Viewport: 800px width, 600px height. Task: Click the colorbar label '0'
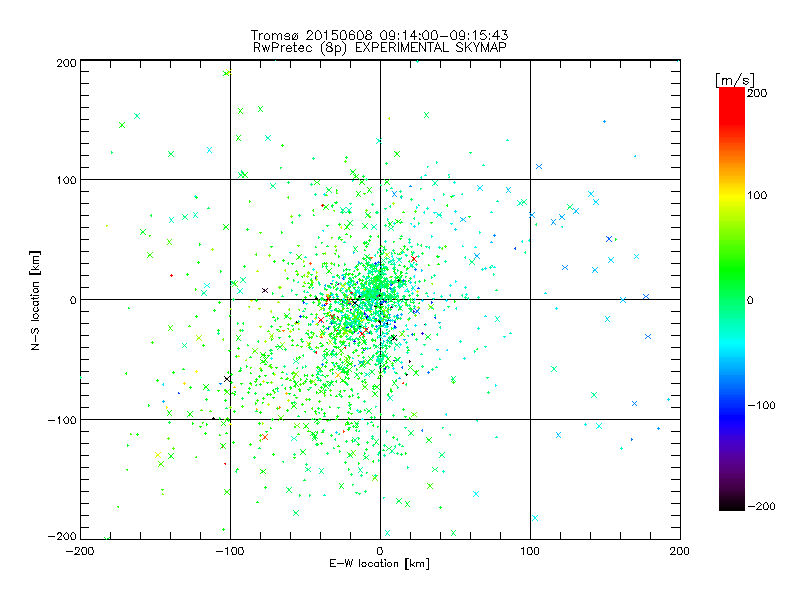coord(750,300)
